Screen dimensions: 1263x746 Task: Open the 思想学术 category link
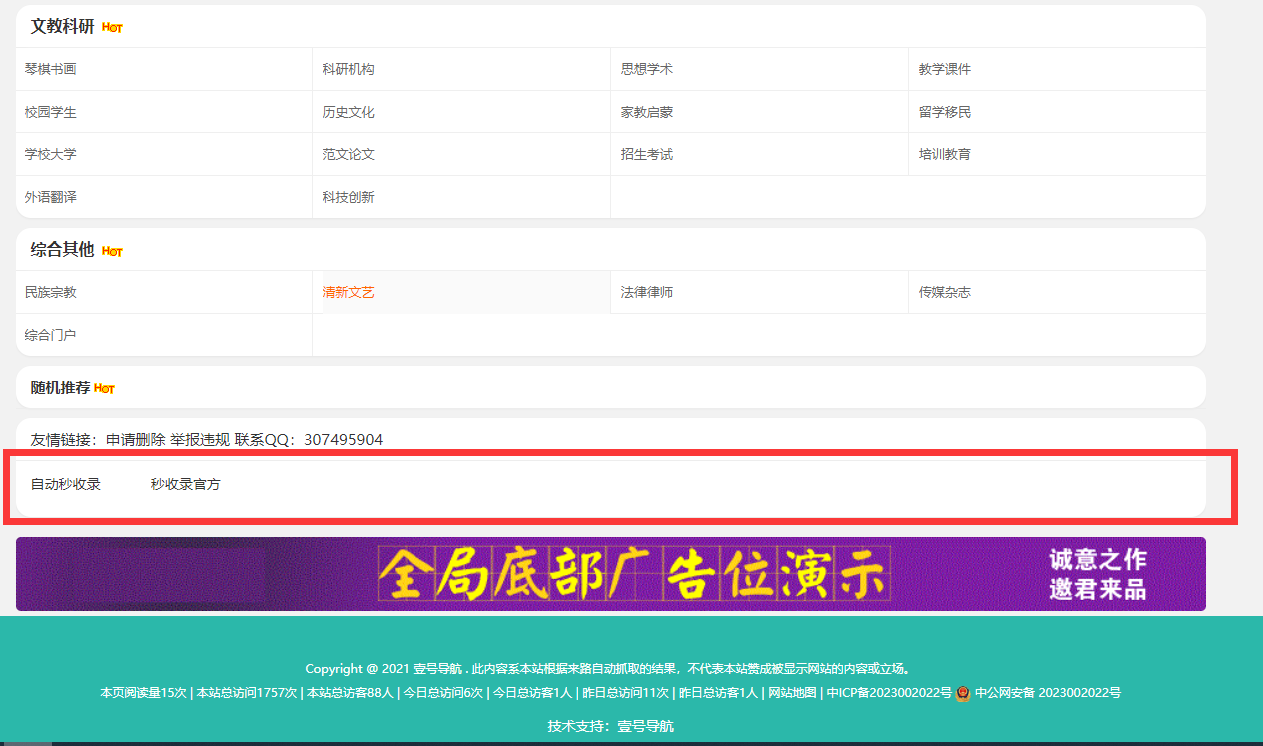point(646,70)
